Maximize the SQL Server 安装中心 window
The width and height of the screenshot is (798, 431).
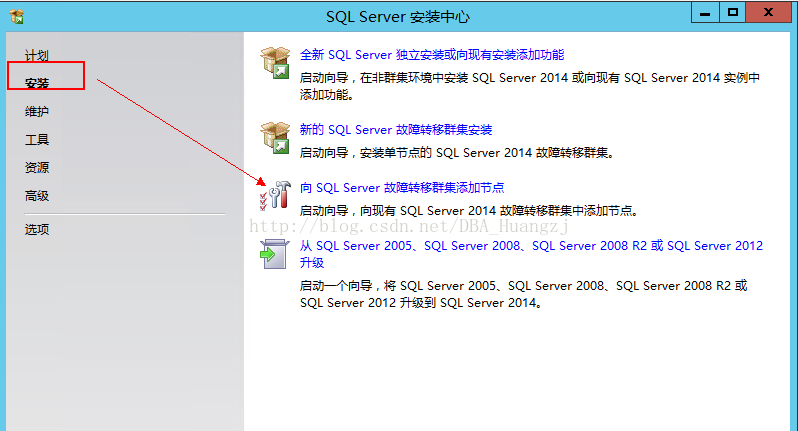coord(733,13)
